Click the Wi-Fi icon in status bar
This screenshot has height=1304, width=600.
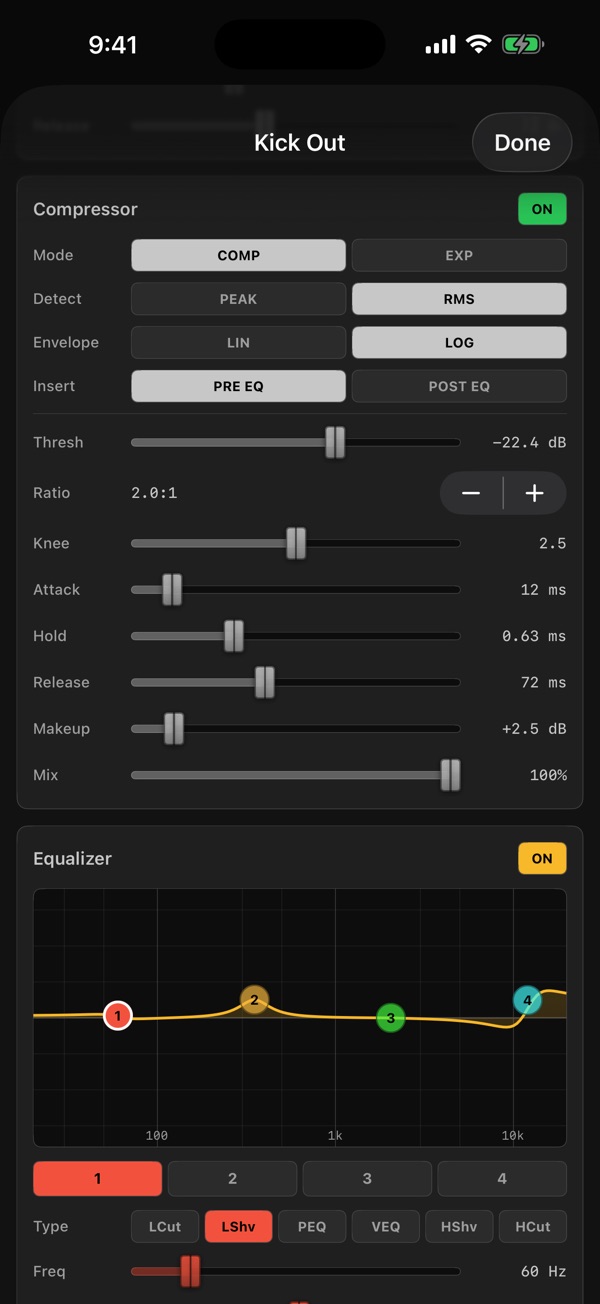(x=479, y=45)
